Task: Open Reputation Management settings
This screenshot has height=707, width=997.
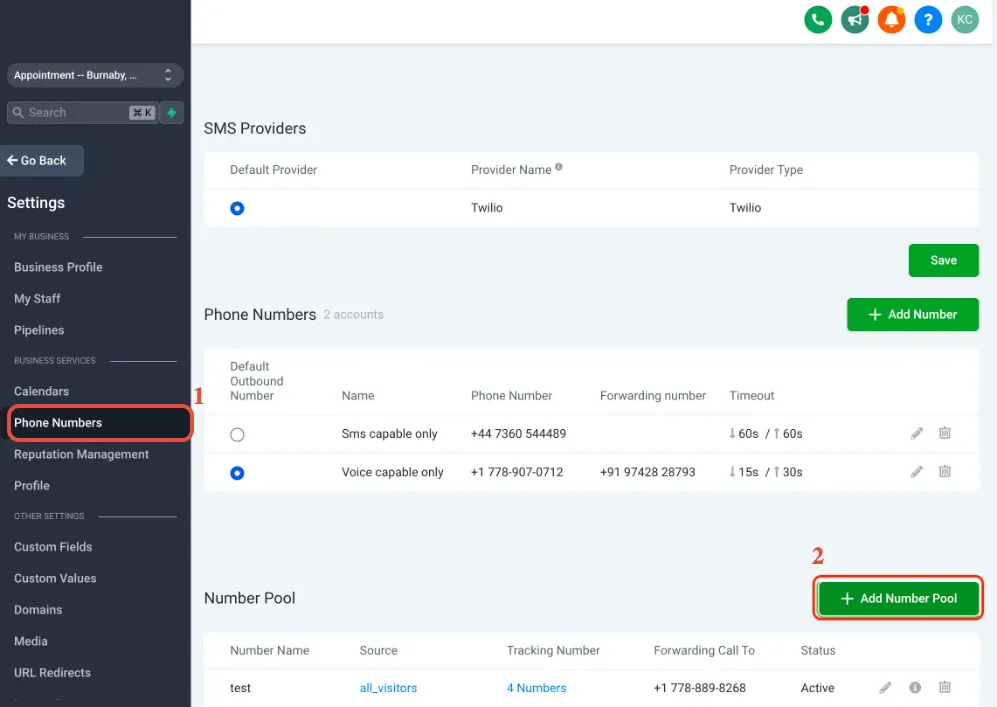Action: pyautogui.click(x=81, y=454)
